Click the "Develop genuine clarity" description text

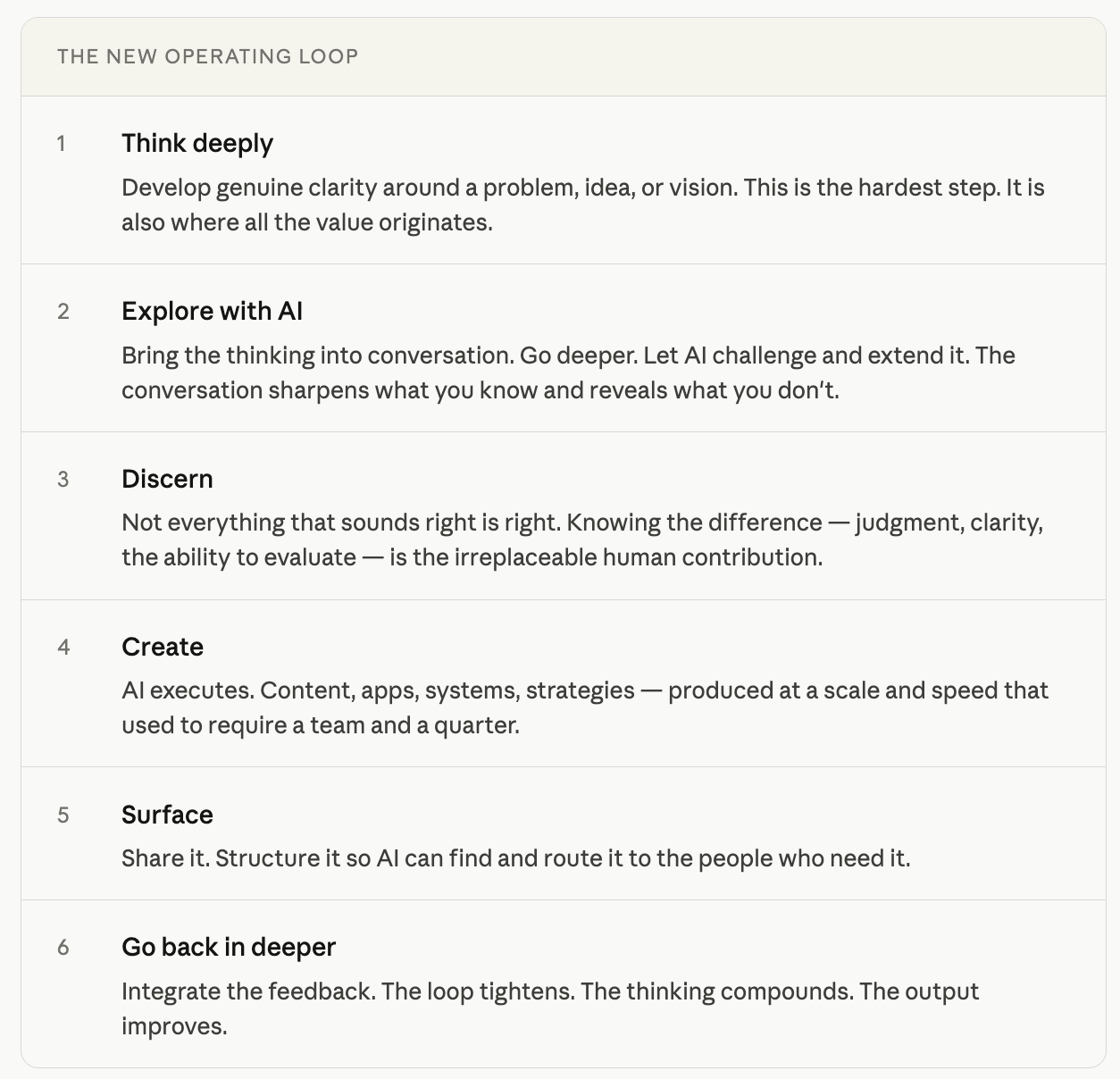tap(582, 188)
